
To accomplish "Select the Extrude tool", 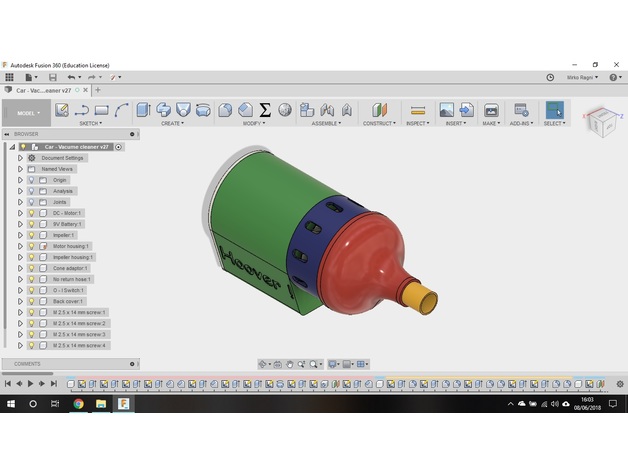I will tap(143, 110).
